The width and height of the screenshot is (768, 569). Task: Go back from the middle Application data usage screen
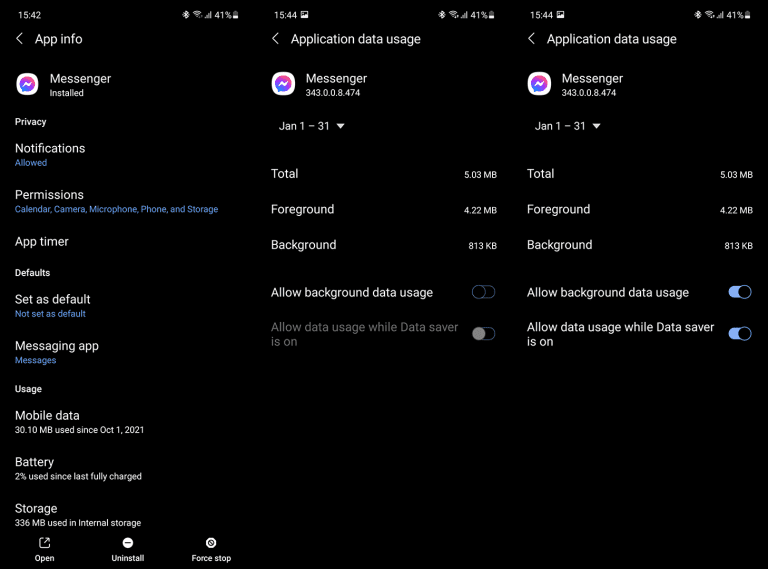[275, 39]
